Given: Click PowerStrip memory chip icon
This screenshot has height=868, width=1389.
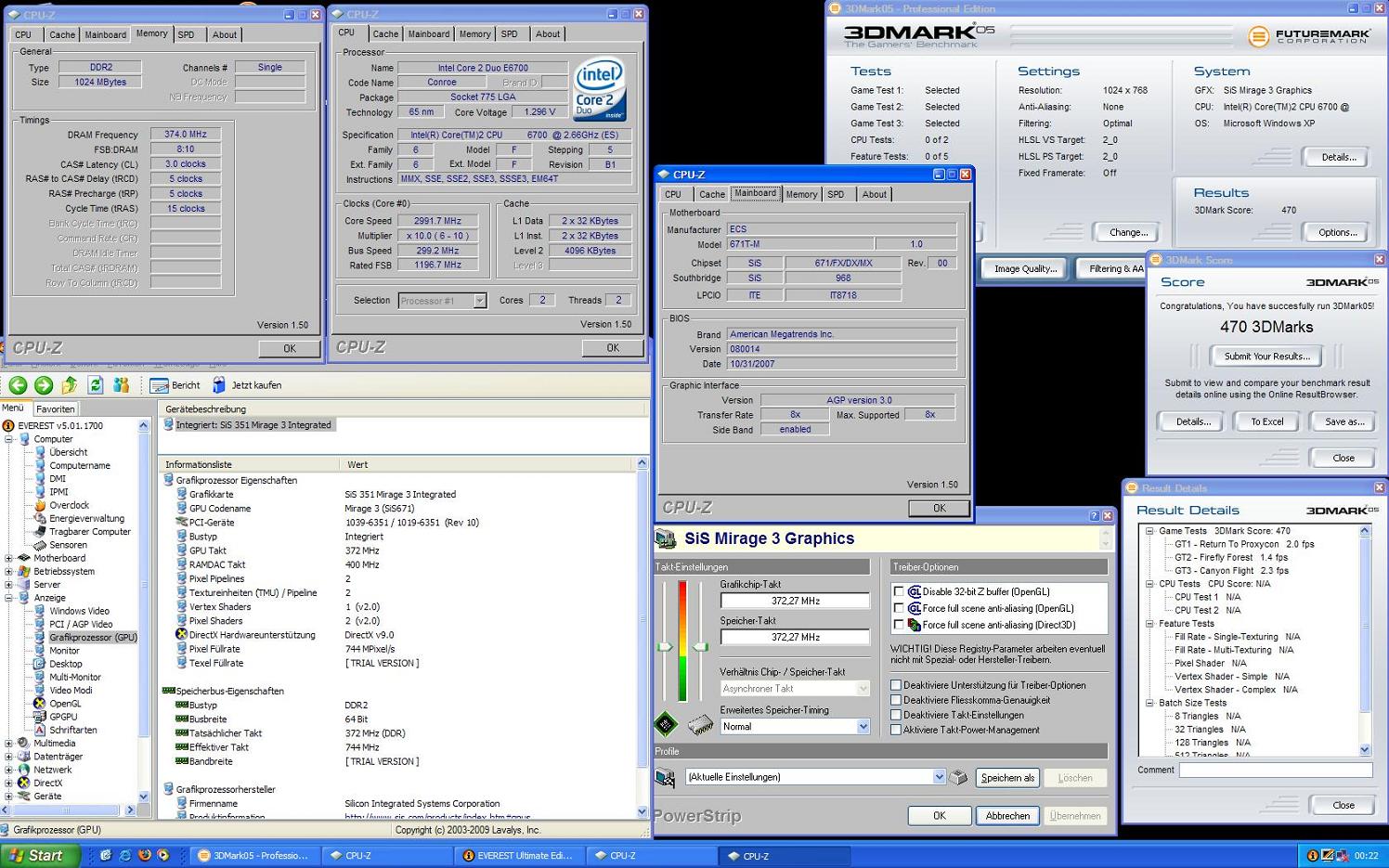Looking at the screenshot, I should pos(700,724).
